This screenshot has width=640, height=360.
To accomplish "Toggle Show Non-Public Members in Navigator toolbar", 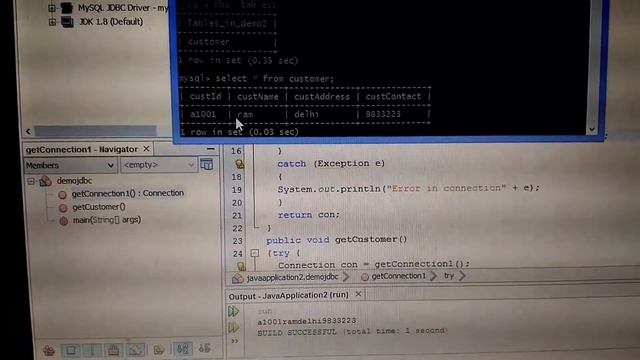I will click(113, 350).
